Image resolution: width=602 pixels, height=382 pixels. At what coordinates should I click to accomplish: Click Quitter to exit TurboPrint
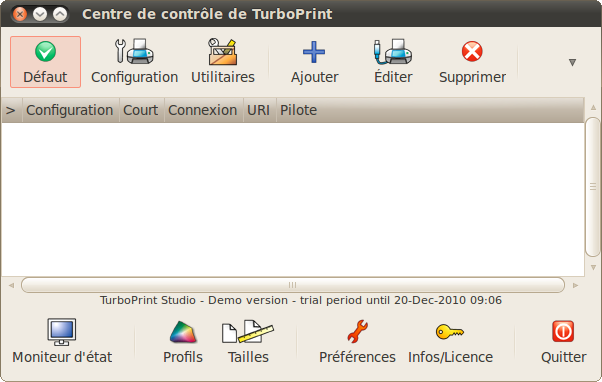click(x=563, y=342)
